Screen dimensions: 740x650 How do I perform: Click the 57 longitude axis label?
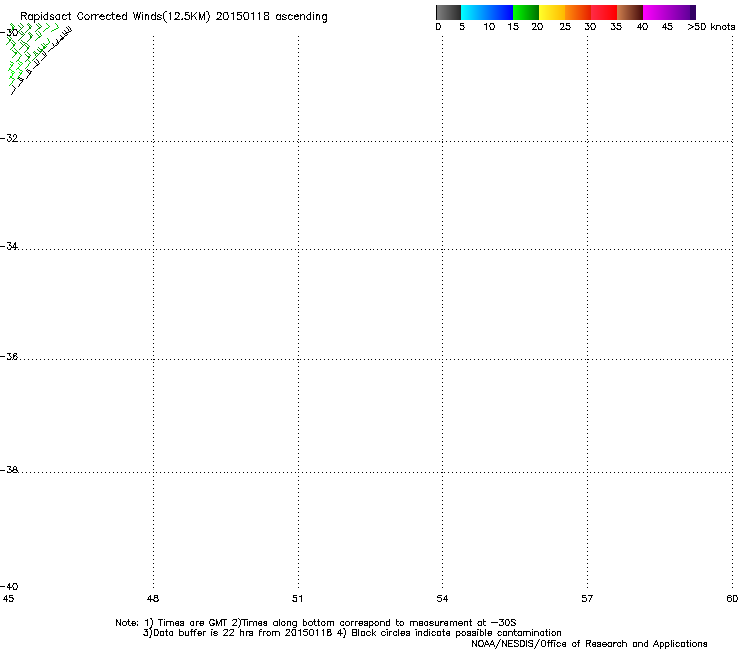(587, 599)
